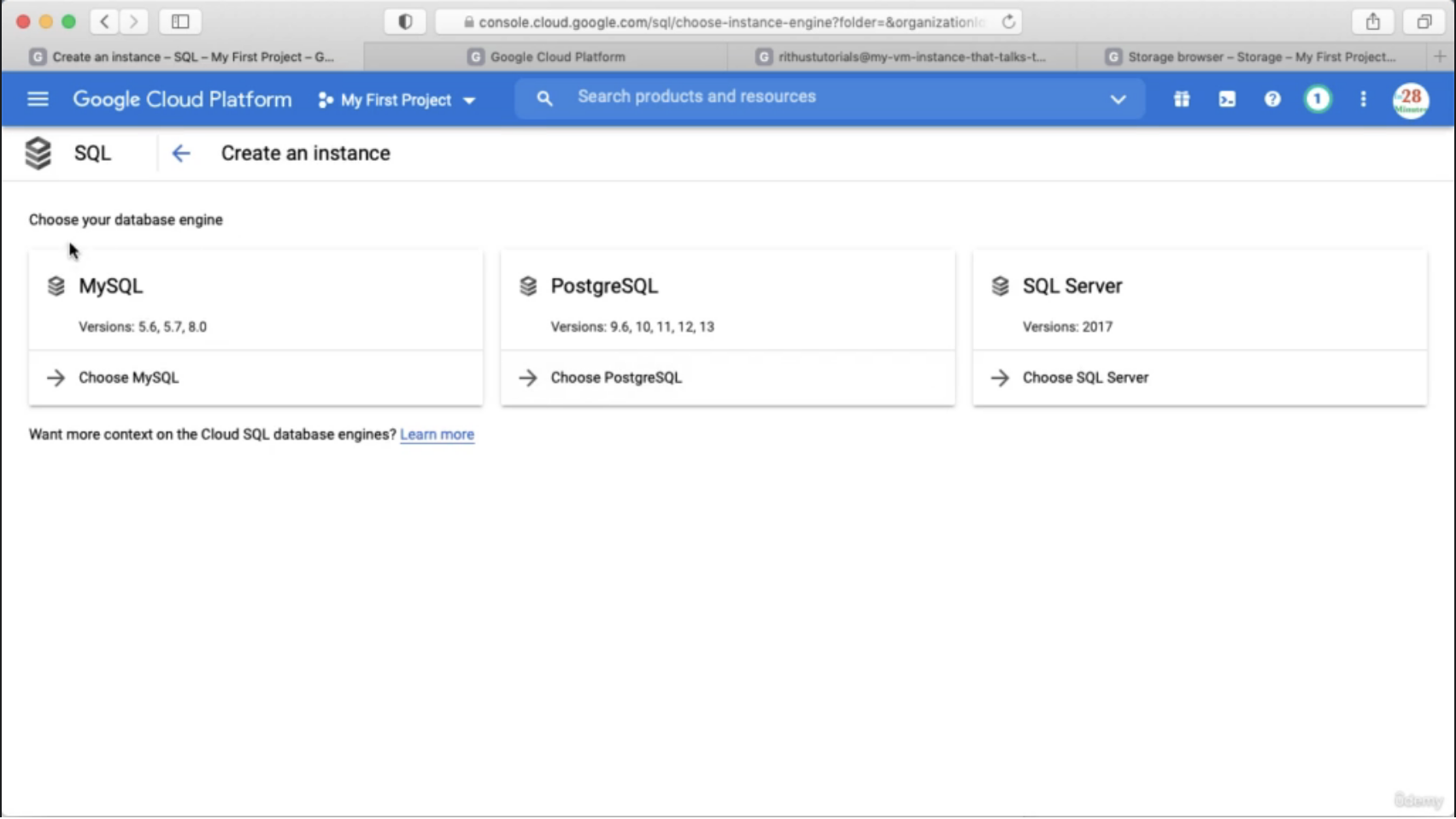Click the project selector icon

(x=326, y=100)
